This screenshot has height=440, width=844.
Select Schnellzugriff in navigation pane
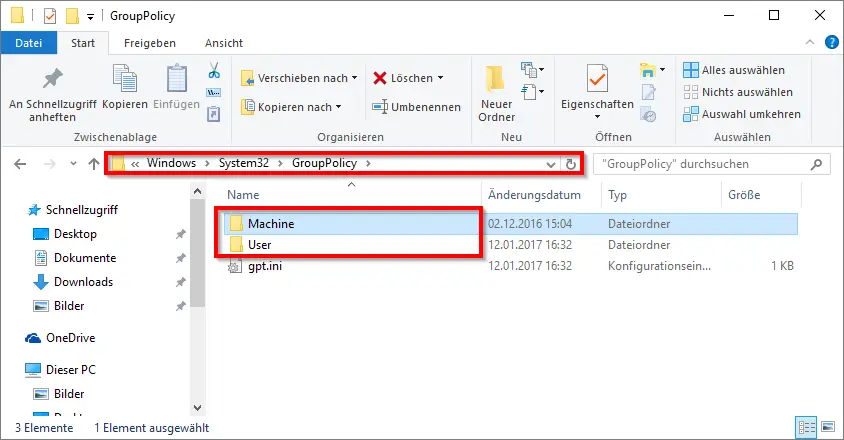coord(82,209)
